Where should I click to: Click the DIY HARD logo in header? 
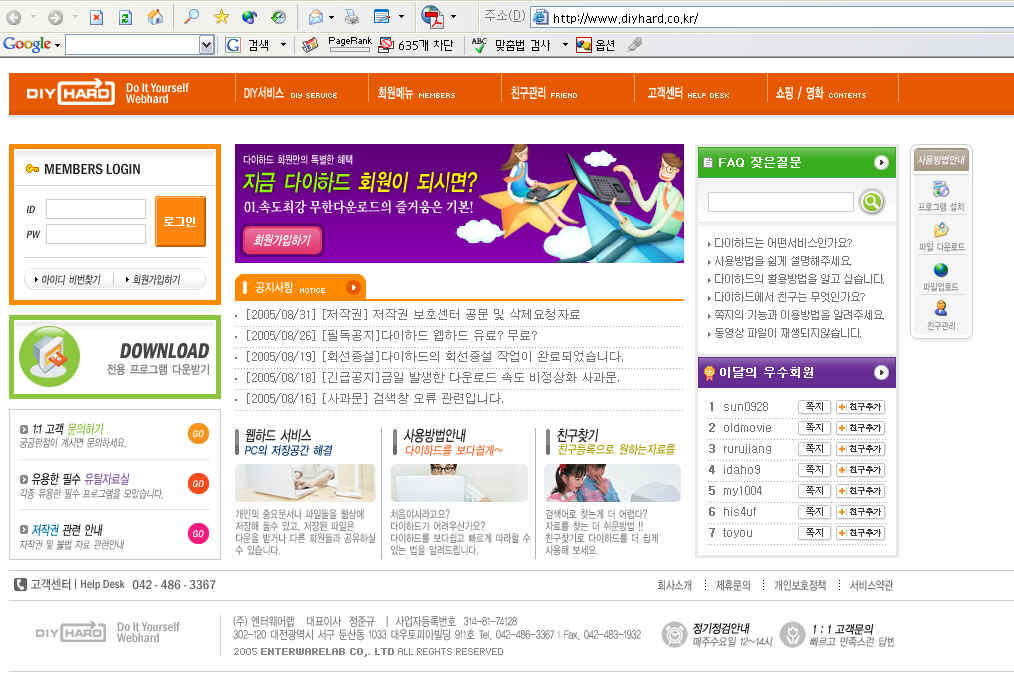(70, 92)
